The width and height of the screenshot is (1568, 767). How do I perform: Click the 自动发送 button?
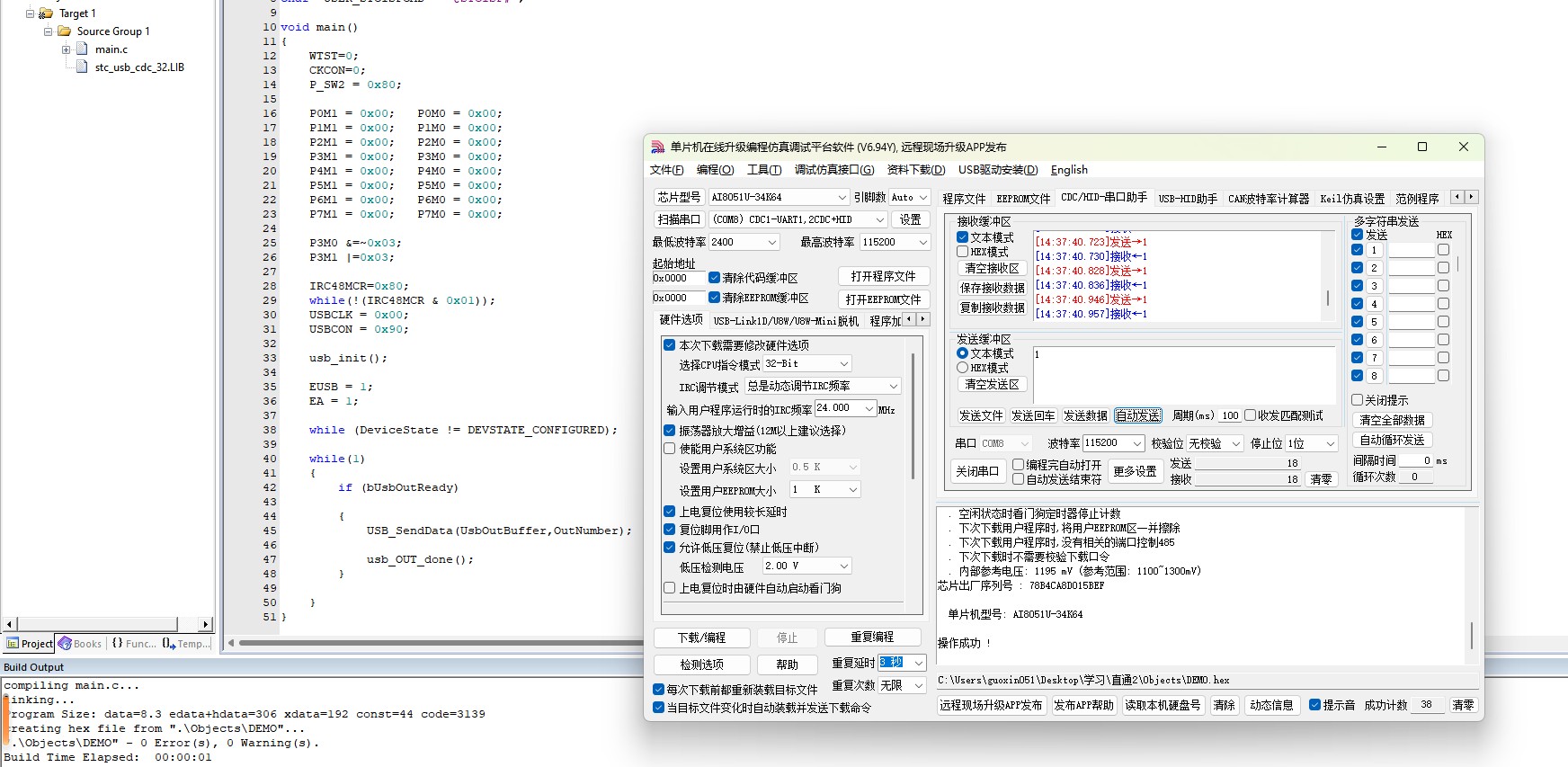[1138, 415]
